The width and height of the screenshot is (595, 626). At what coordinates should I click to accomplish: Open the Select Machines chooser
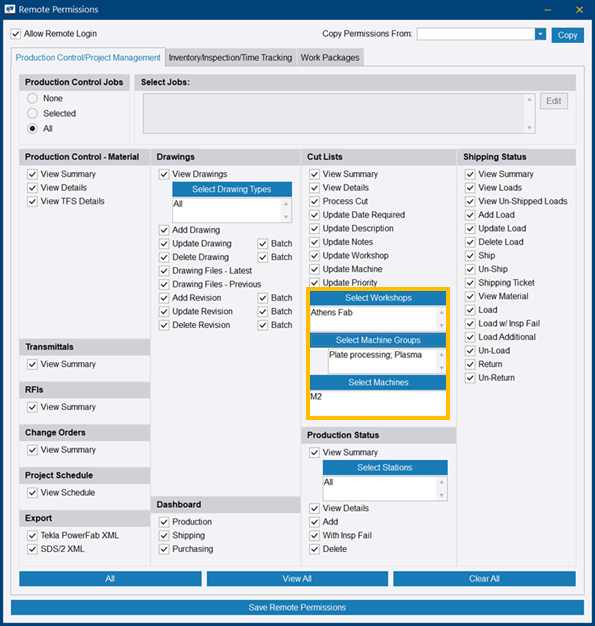pos(378,382)
